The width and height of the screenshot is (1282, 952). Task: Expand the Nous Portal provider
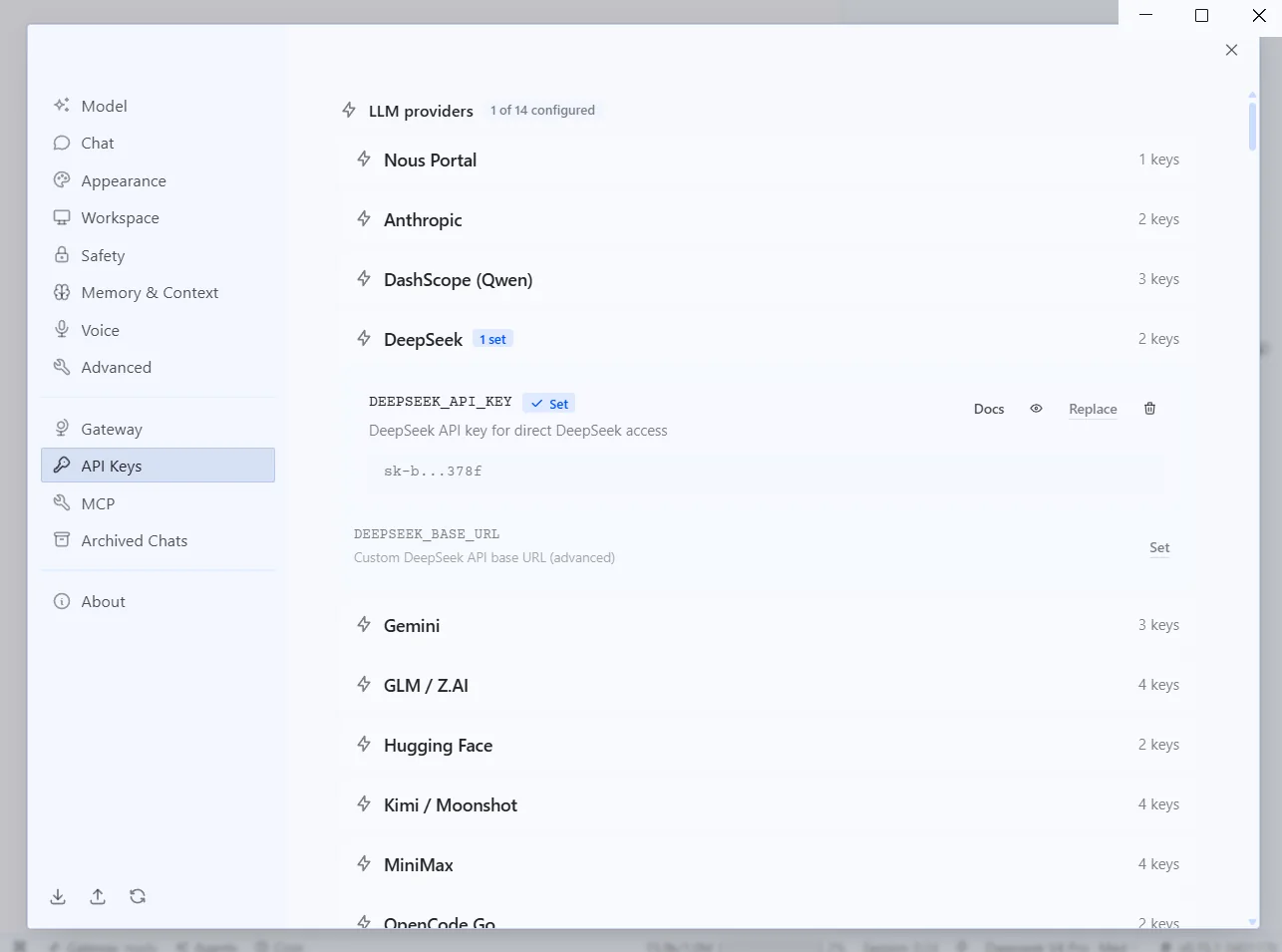point(768,159)
